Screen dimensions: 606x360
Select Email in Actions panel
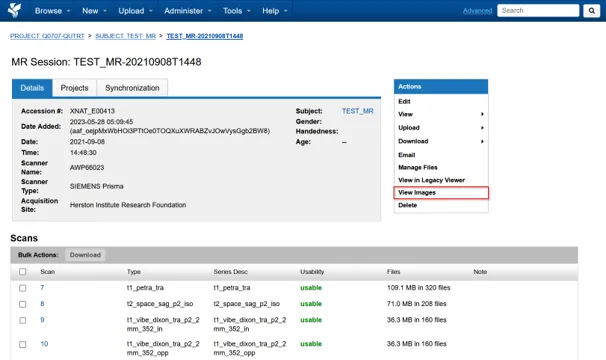407,155
